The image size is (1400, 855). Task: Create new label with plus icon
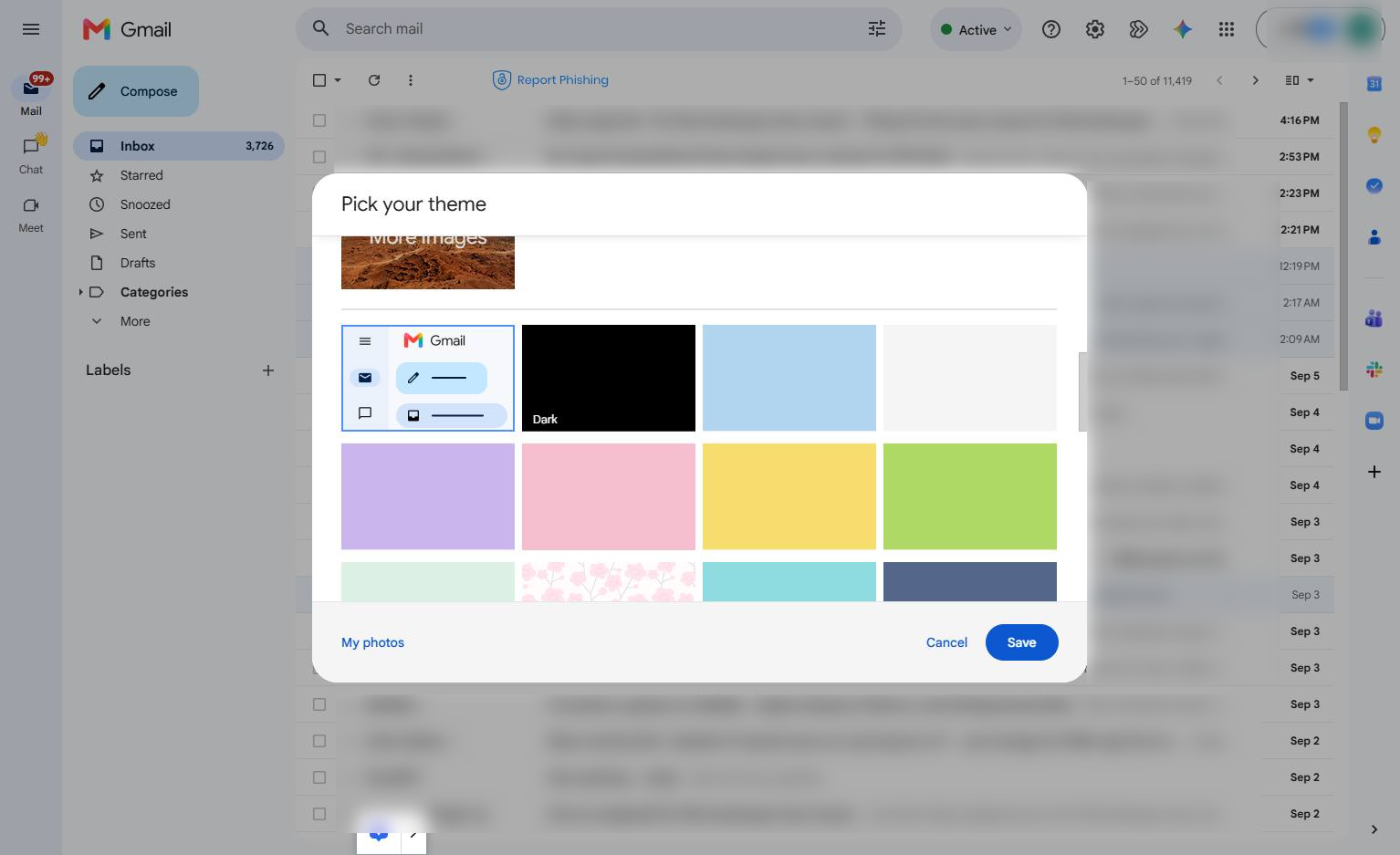pos(268,370)
